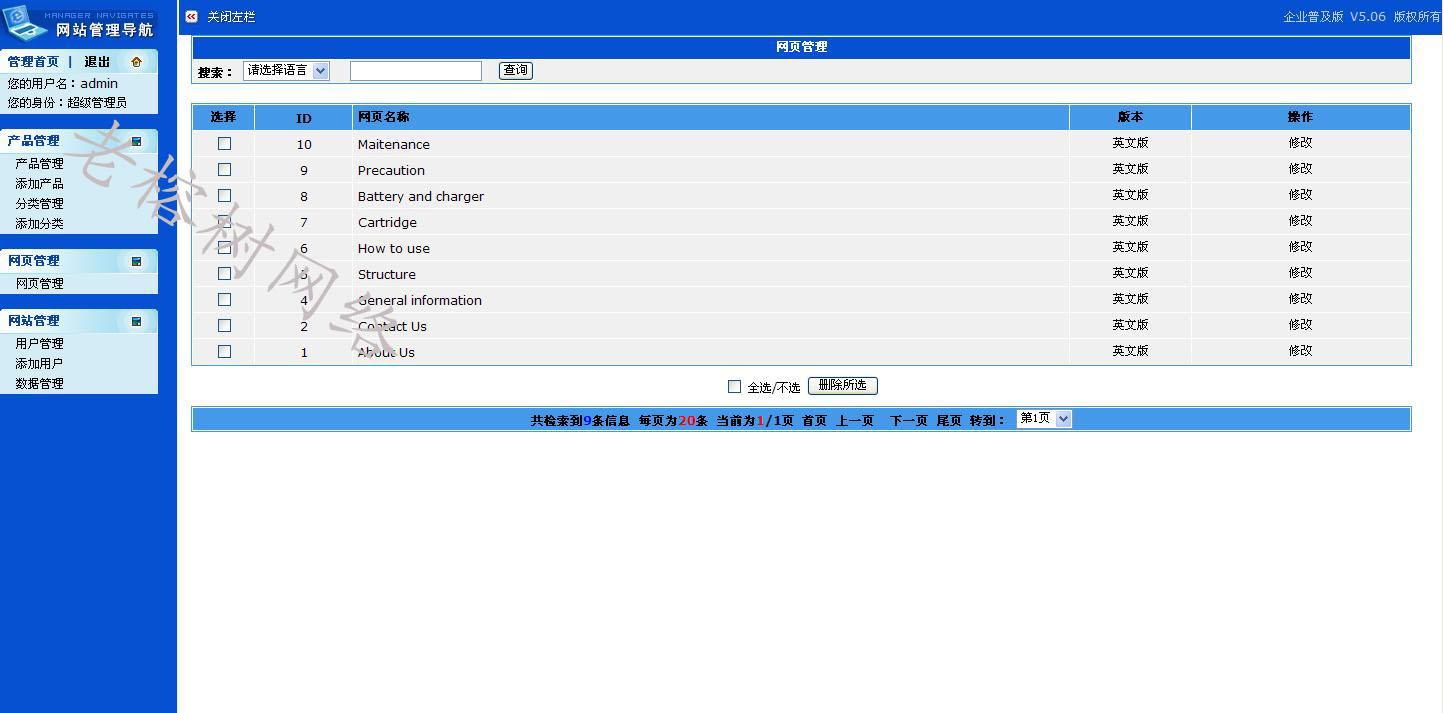Open 数据管理 in sidebar
The height and width of the screenshot is (713, 1444).
tap(39, 384)
